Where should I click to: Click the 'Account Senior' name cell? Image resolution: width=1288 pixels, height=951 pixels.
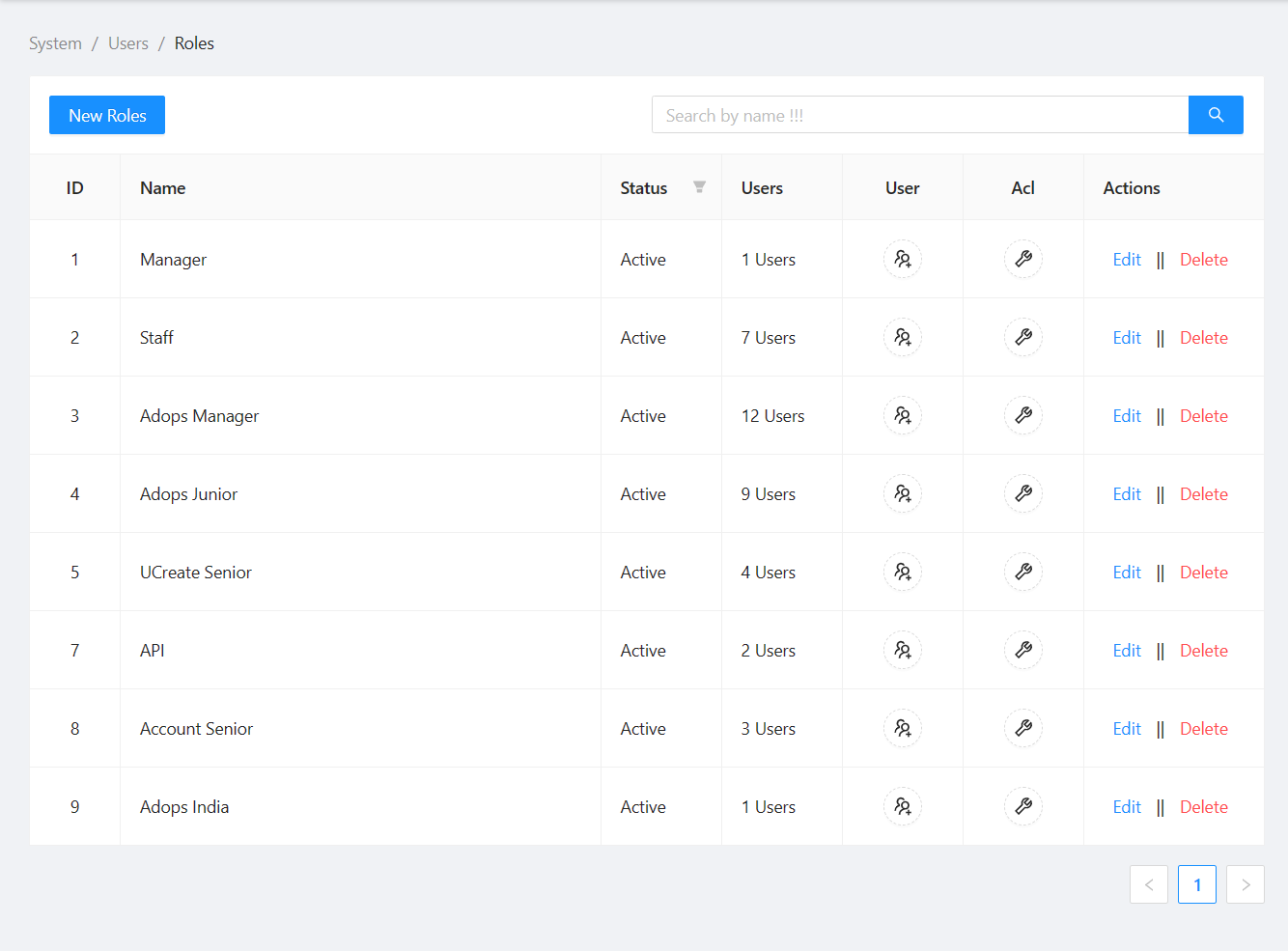click(x=360, y=728)
